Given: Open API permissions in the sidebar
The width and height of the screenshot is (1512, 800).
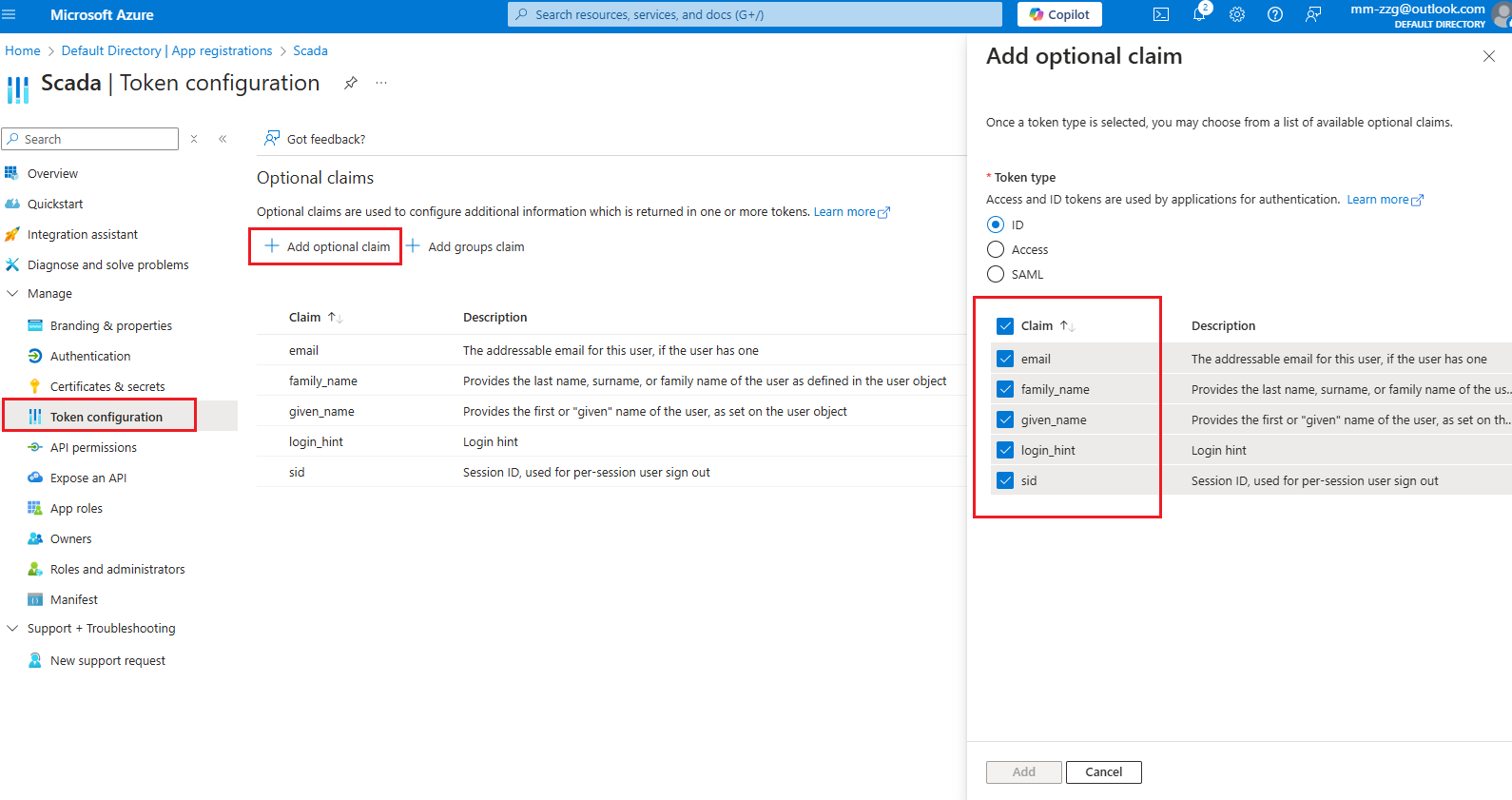Looking at the screenshot, I should click(93, 447).
